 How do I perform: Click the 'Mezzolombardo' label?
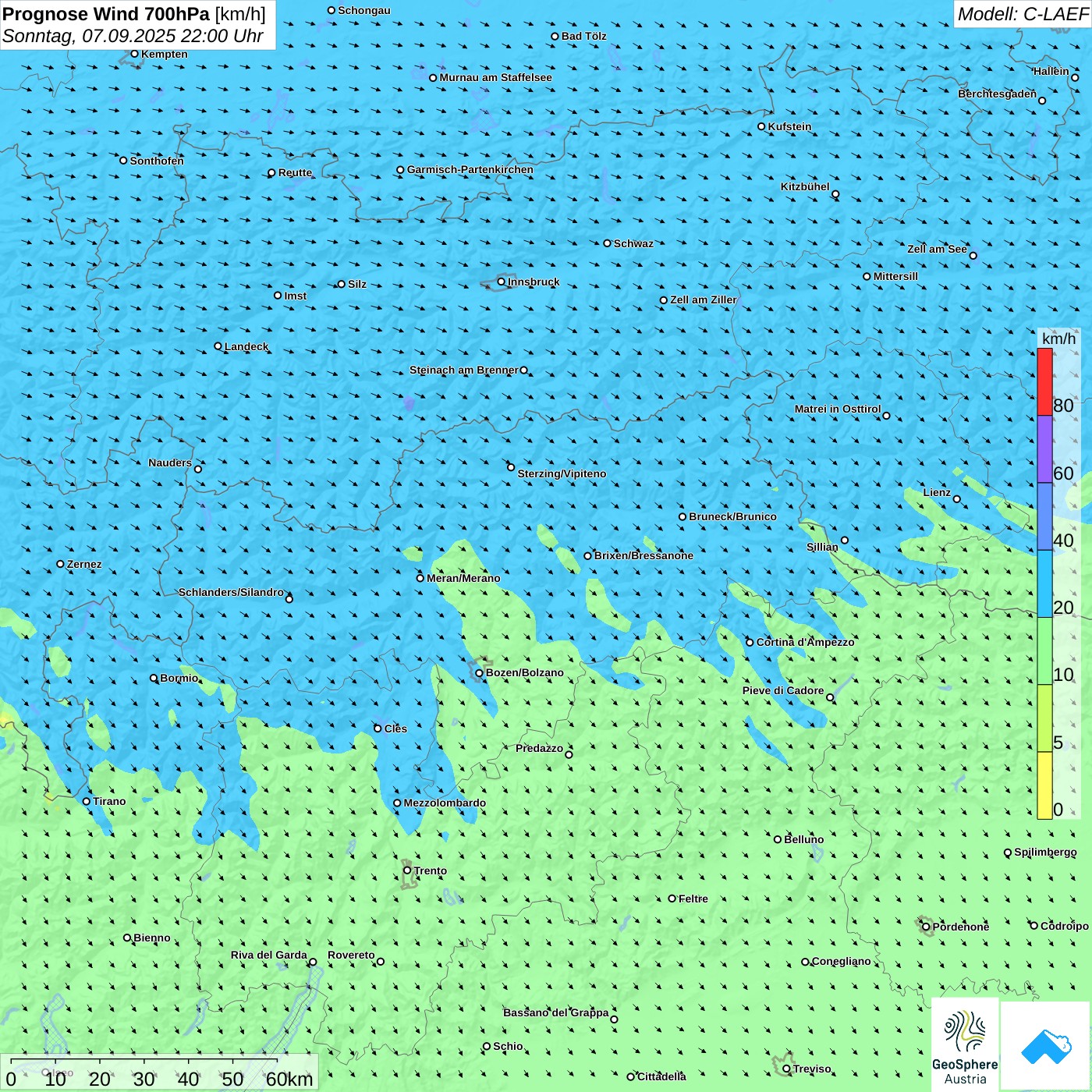point(445,803)
